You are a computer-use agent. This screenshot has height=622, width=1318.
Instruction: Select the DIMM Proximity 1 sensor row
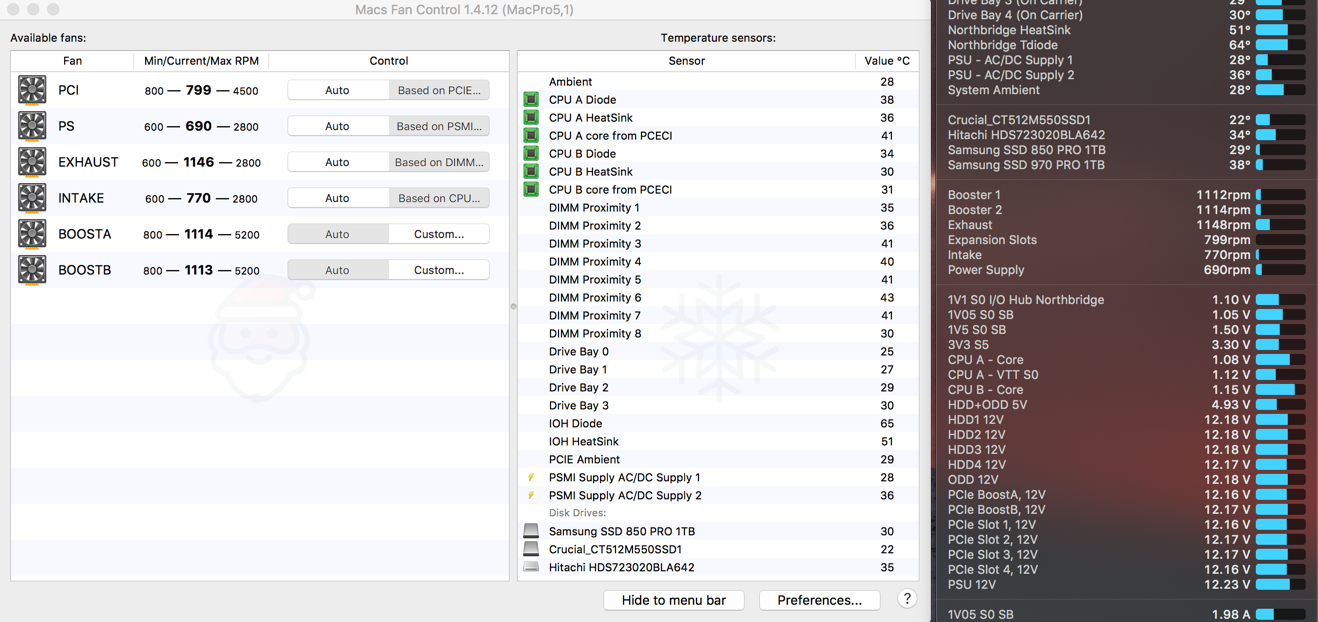[718, 208]
